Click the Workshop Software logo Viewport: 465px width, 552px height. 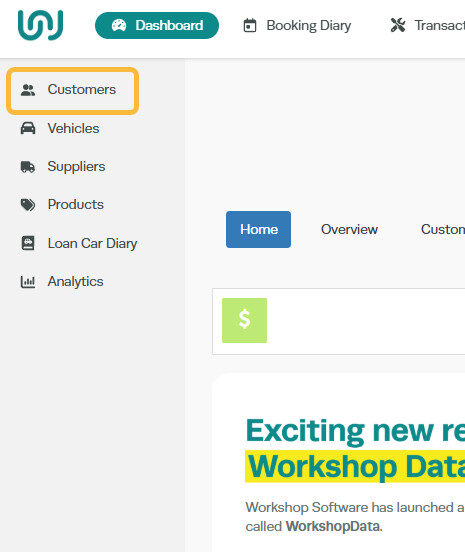coord(40,25)
